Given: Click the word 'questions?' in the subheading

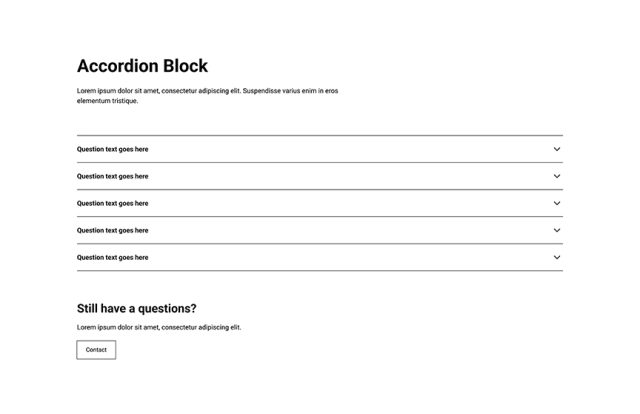Looking at the screenshot, I should 167,309.
